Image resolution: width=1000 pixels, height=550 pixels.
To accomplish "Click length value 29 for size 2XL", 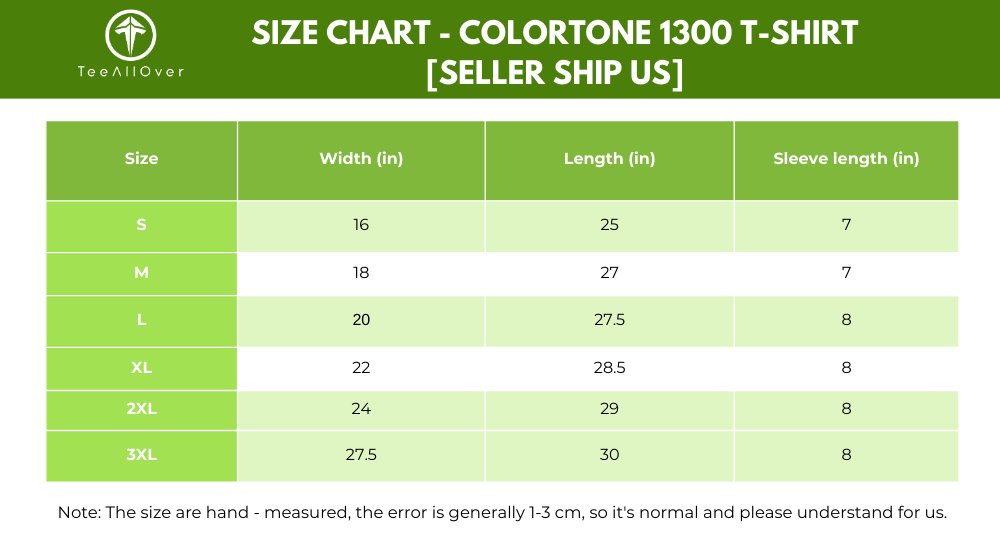I will pyautogui.click(x=609, y=409).
